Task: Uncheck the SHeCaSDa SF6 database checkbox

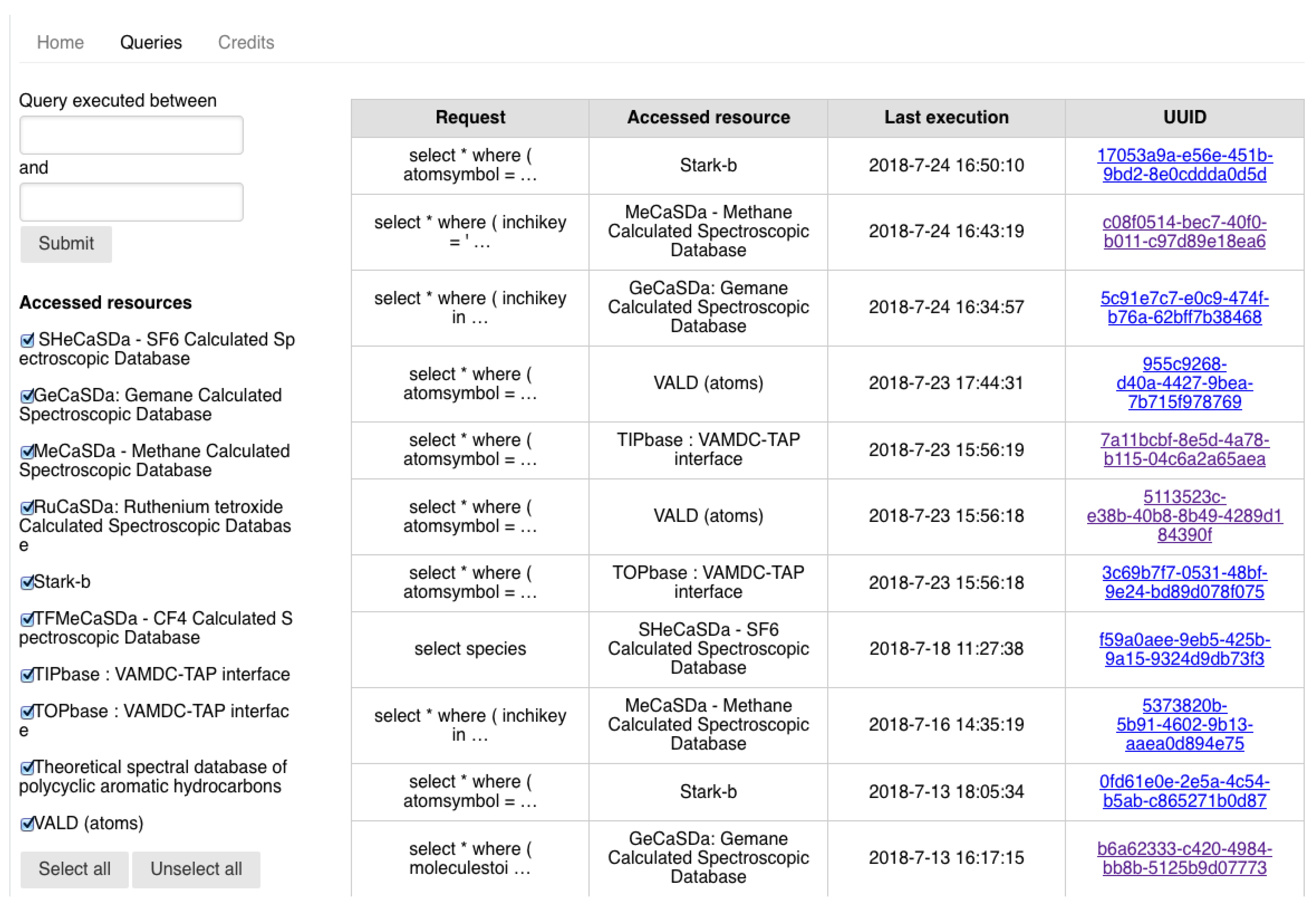Action: pos(27,341)
